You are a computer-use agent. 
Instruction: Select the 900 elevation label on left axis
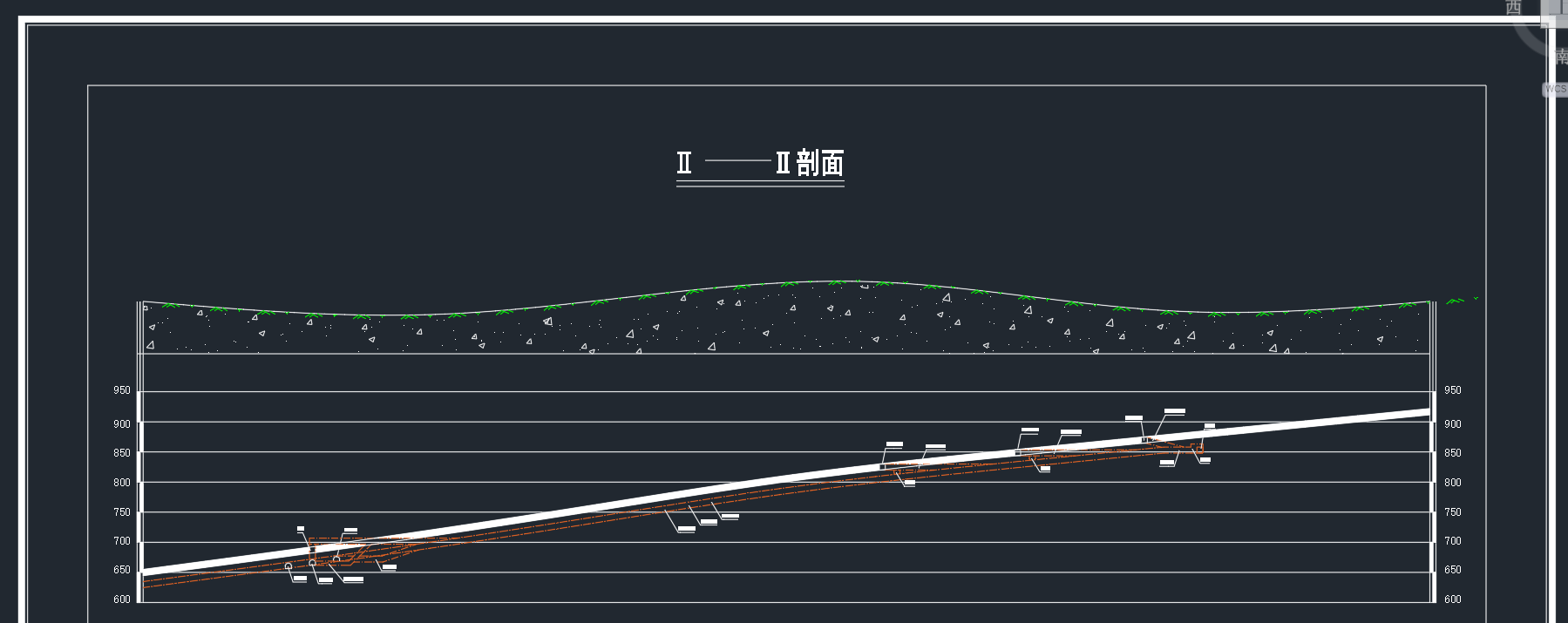[x=122, y=424]
